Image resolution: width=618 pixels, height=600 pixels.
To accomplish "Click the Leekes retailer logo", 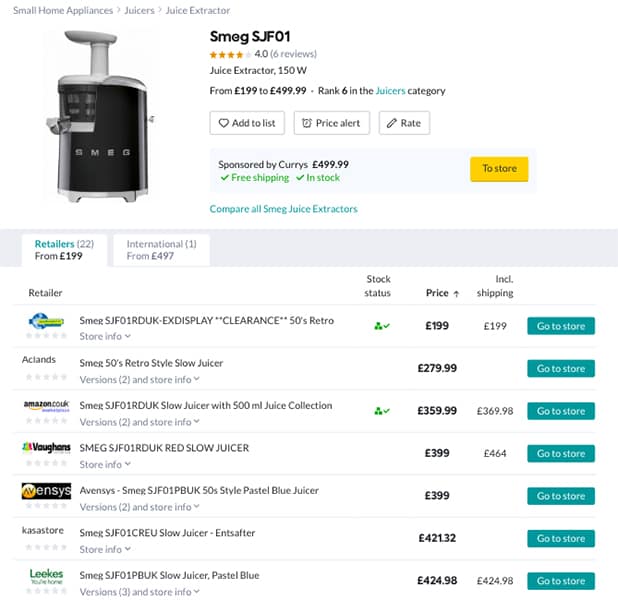I will point(45,576).
